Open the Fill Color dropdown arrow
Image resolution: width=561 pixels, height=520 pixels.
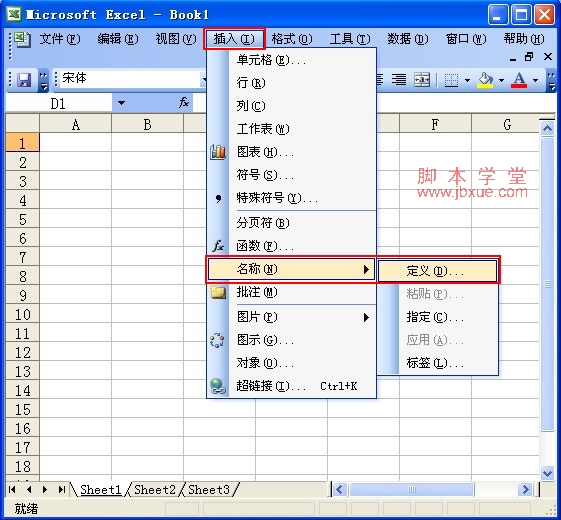(x=502, y=80)
